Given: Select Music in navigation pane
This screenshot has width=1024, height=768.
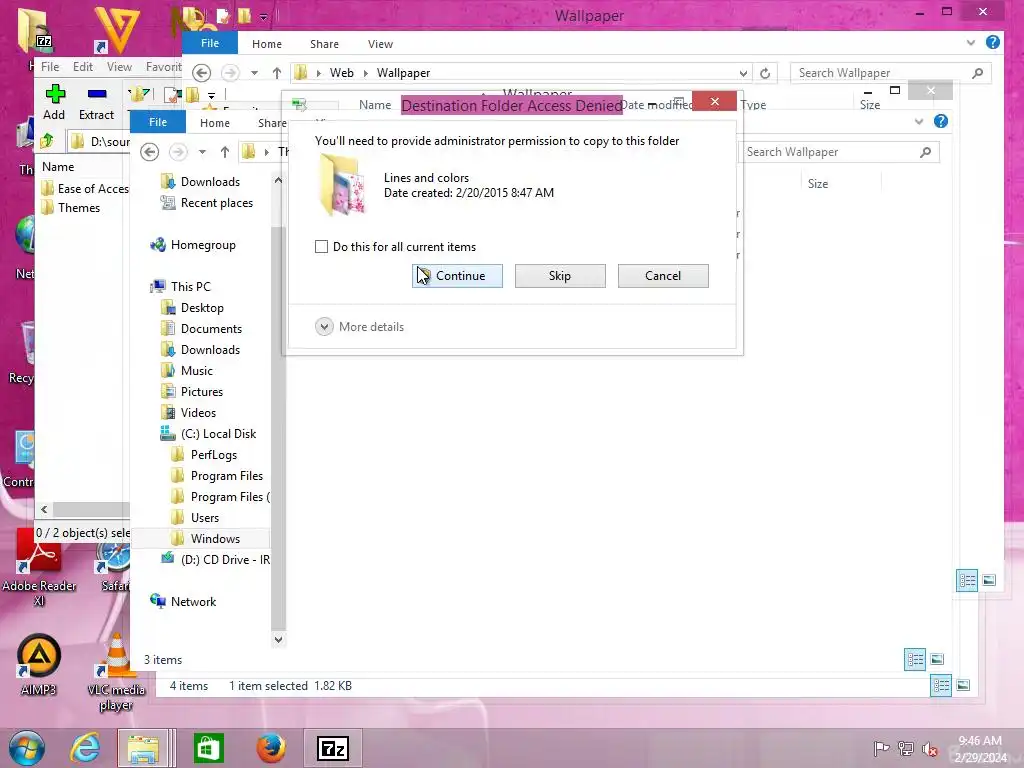Looking at the screenshot, I should 187,371.
